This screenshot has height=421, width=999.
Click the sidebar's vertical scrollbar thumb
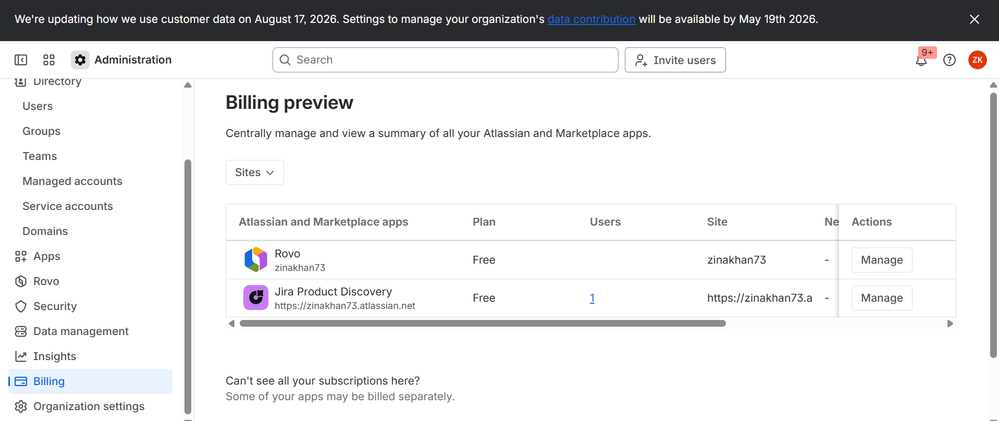(187, 287)
